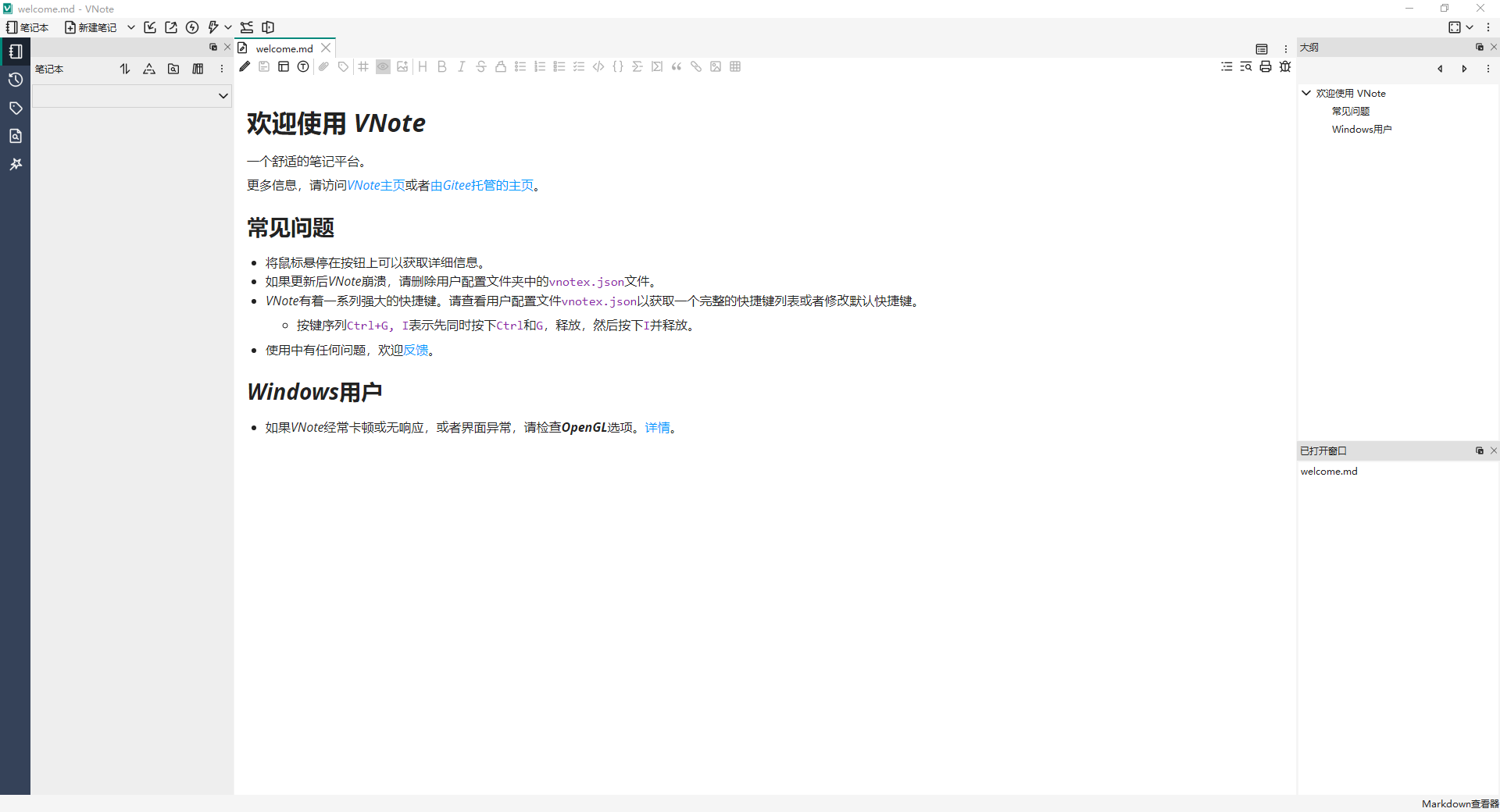Click the circled T type icon
The width and height of the screenshot is (1500, 812).
[303, 67]
